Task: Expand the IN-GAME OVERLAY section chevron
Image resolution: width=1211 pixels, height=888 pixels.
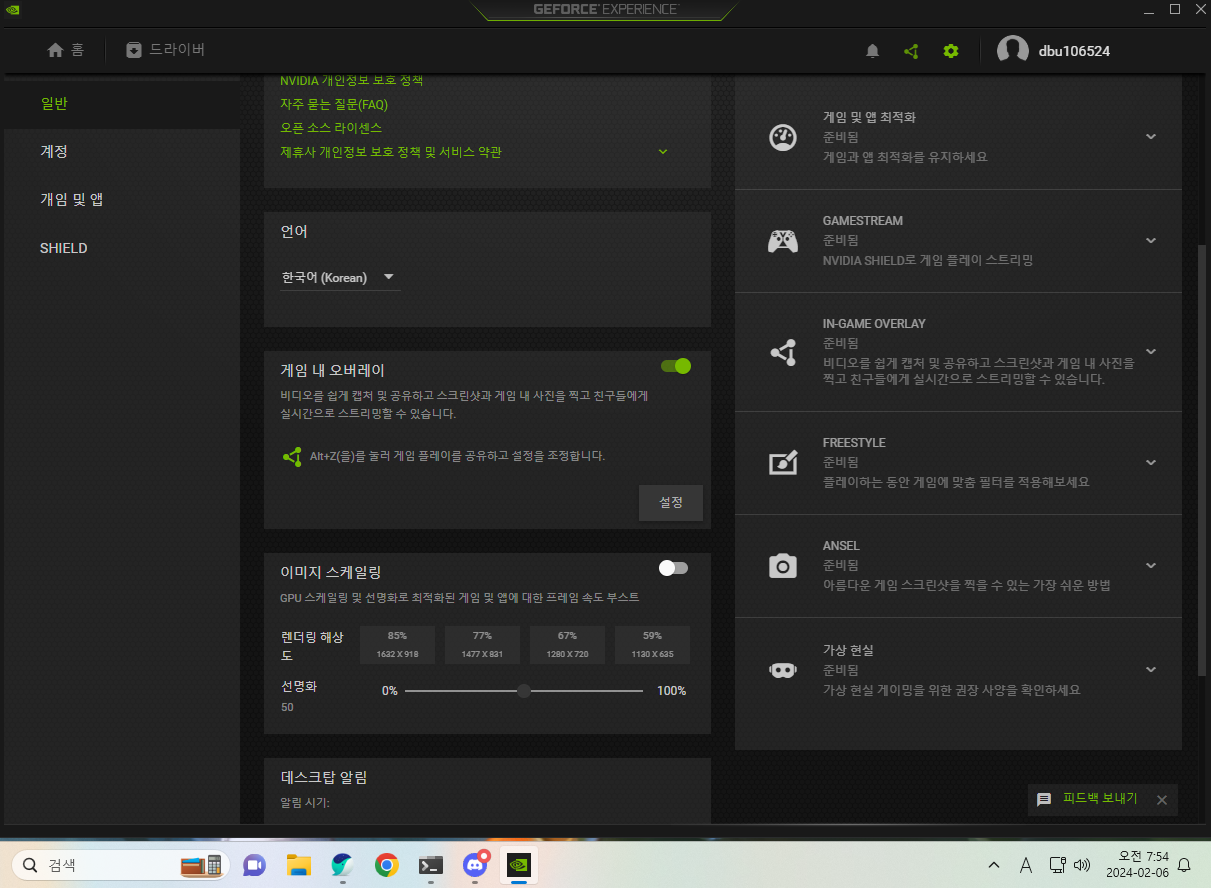Action: pos(1151,352)
